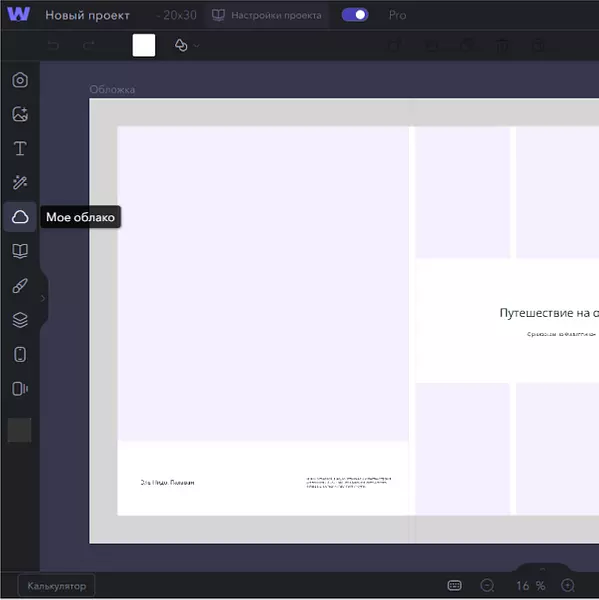599x600 pixels.
Task: Open the layers panel icon
Action: pyautogui.click(x=20, y=320)
